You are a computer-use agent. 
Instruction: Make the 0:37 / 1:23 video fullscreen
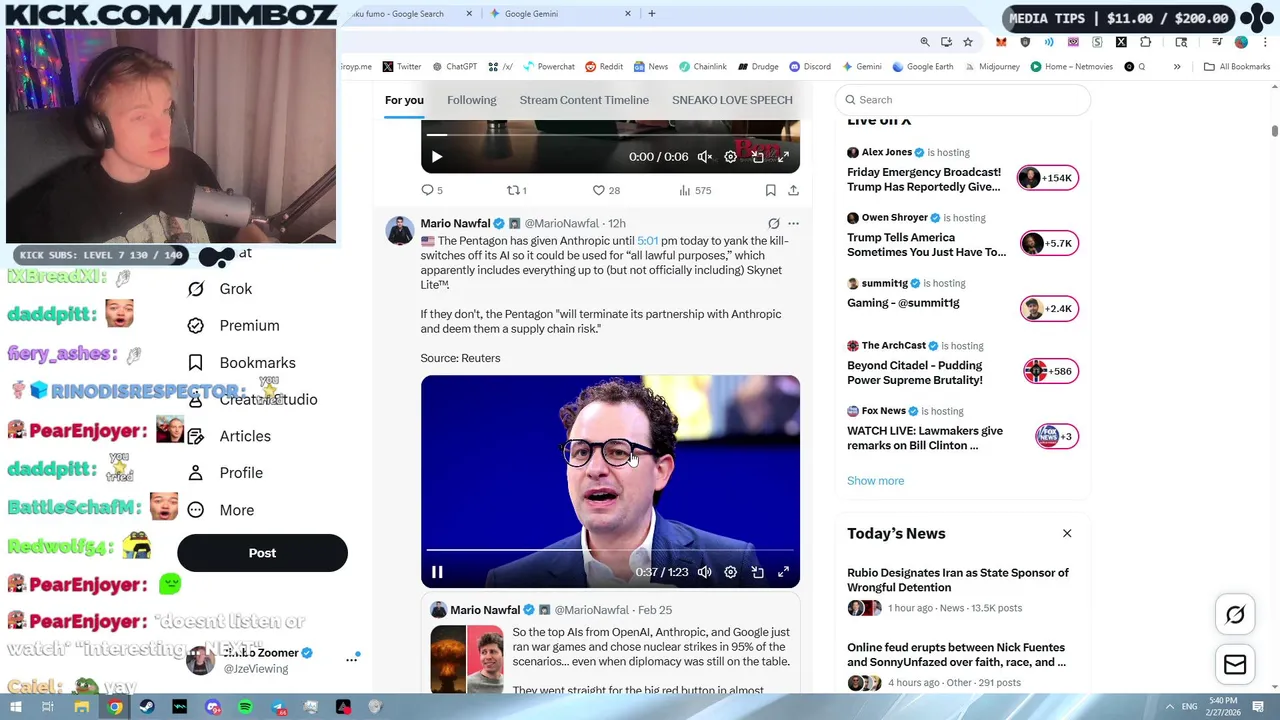[784, 572]
